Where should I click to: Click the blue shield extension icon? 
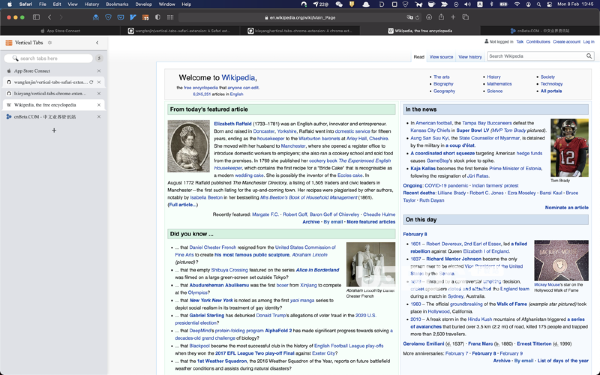tap(108, 17)
